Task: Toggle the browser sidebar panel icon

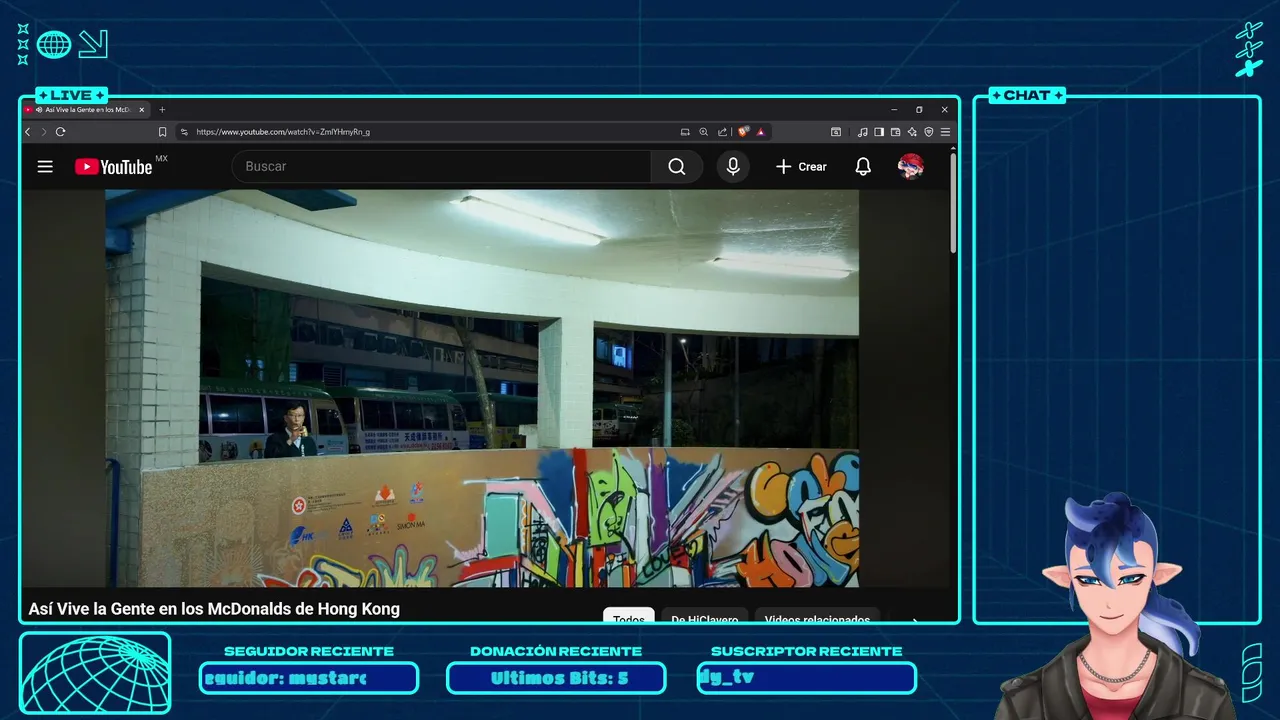Action: (879, 132)
